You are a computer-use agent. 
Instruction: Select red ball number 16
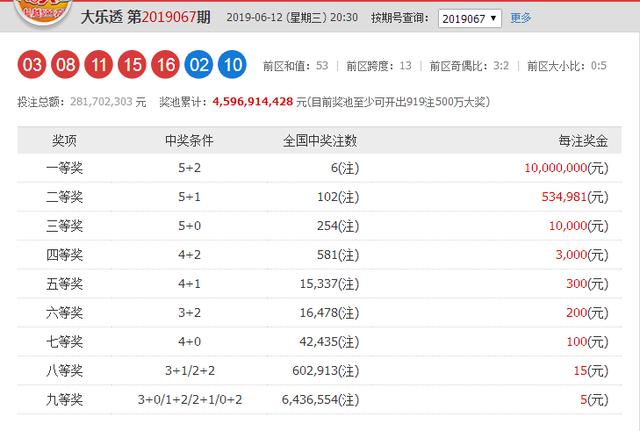tap(165, 64)
